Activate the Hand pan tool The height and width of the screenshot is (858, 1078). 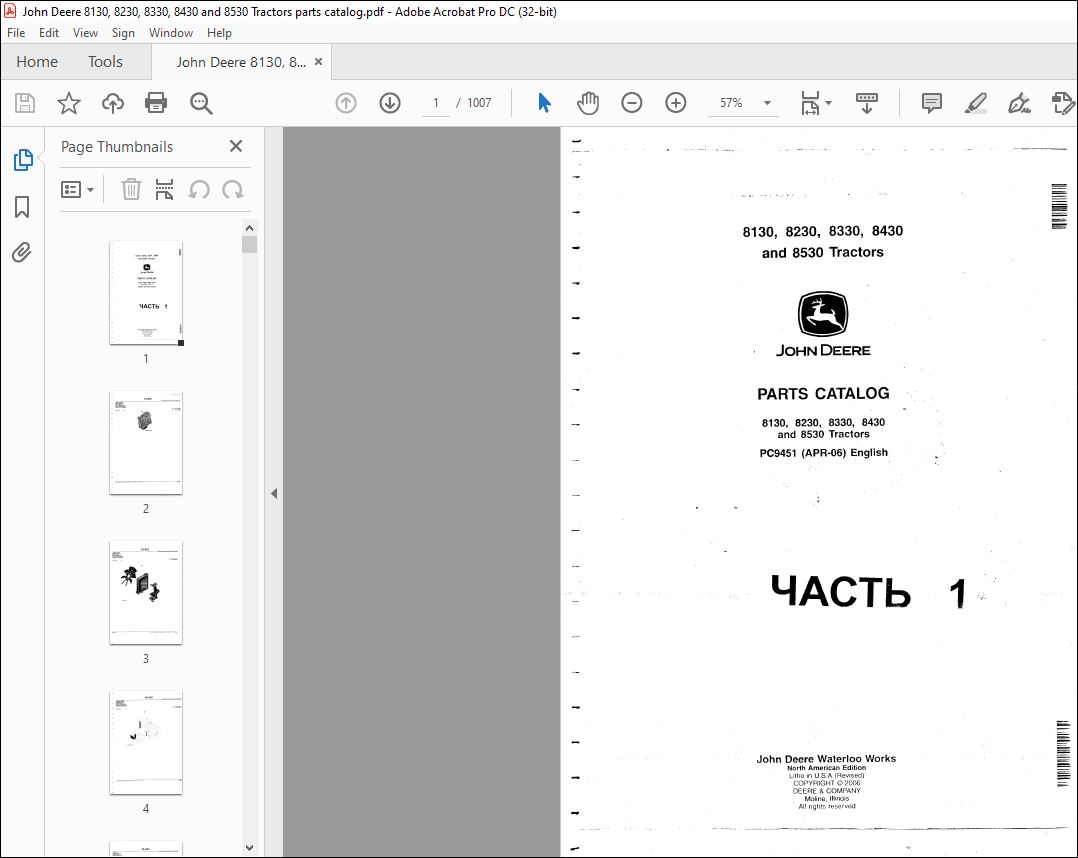tap(588, 103)
